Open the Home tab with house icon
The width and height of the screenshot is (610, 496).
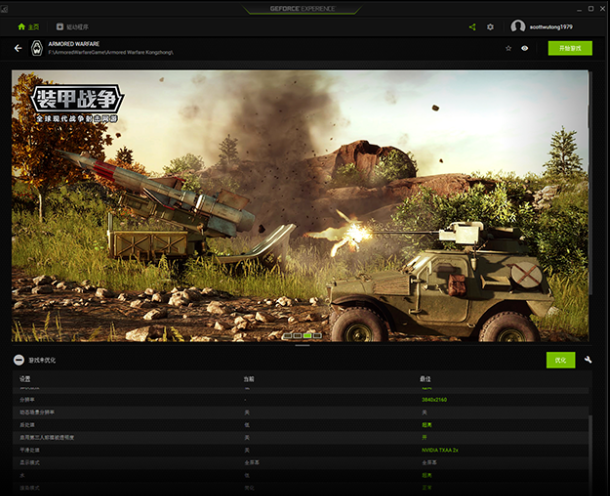coord(28,27)
